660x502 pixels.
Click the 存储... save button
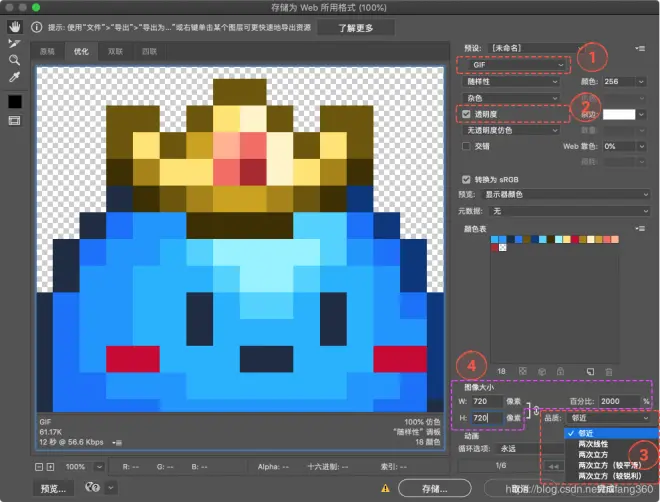pyautogui.click(x=434, y=488)
